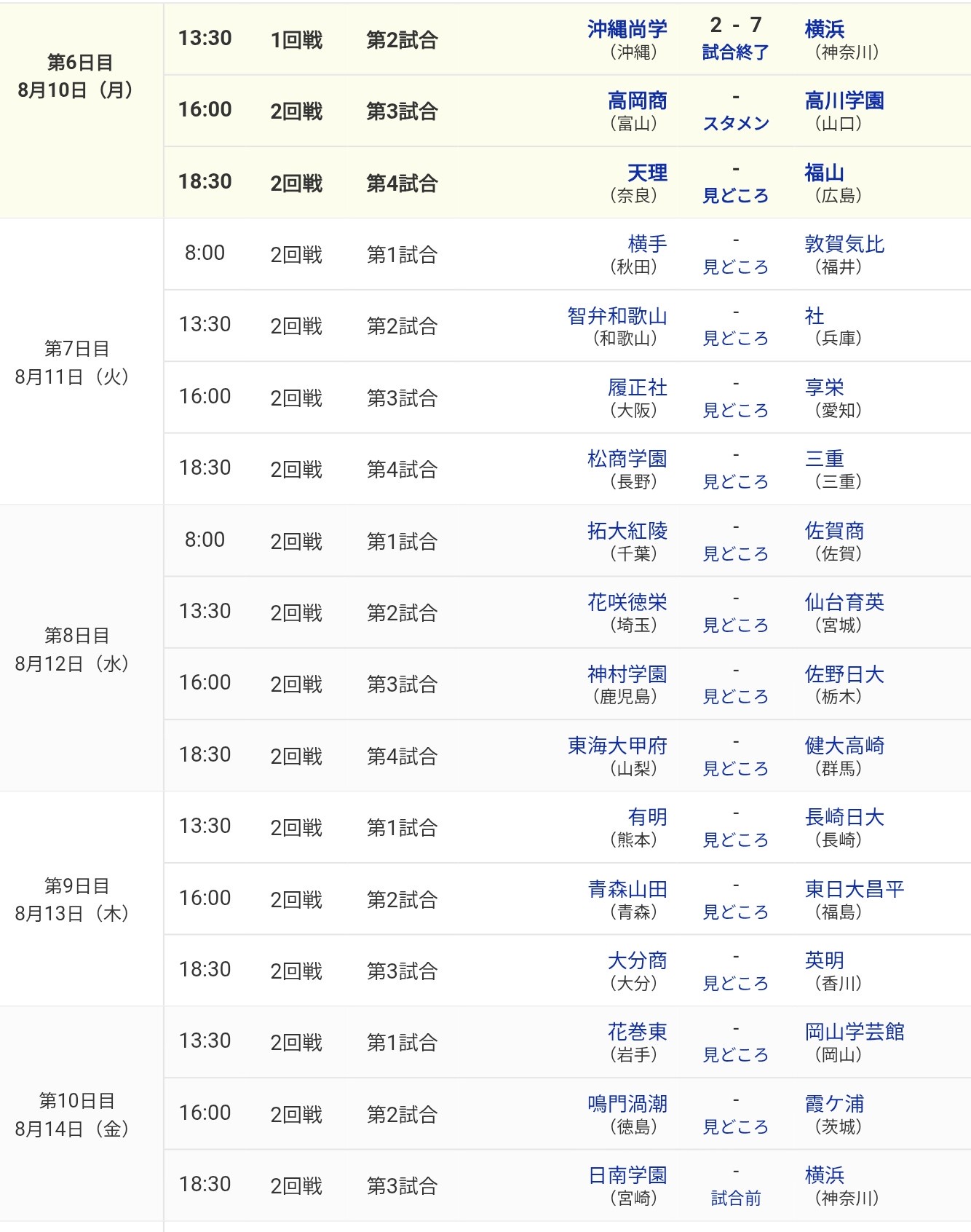View 見どころ for 智弁和歌山 vs 社

click(x=735, y=339)
